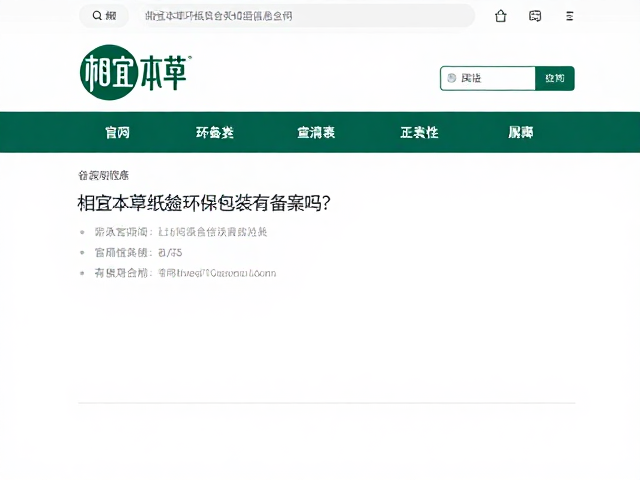Focus the green-bordered search input field
This screenshot has height=480, width=640.
click(488, 78)
